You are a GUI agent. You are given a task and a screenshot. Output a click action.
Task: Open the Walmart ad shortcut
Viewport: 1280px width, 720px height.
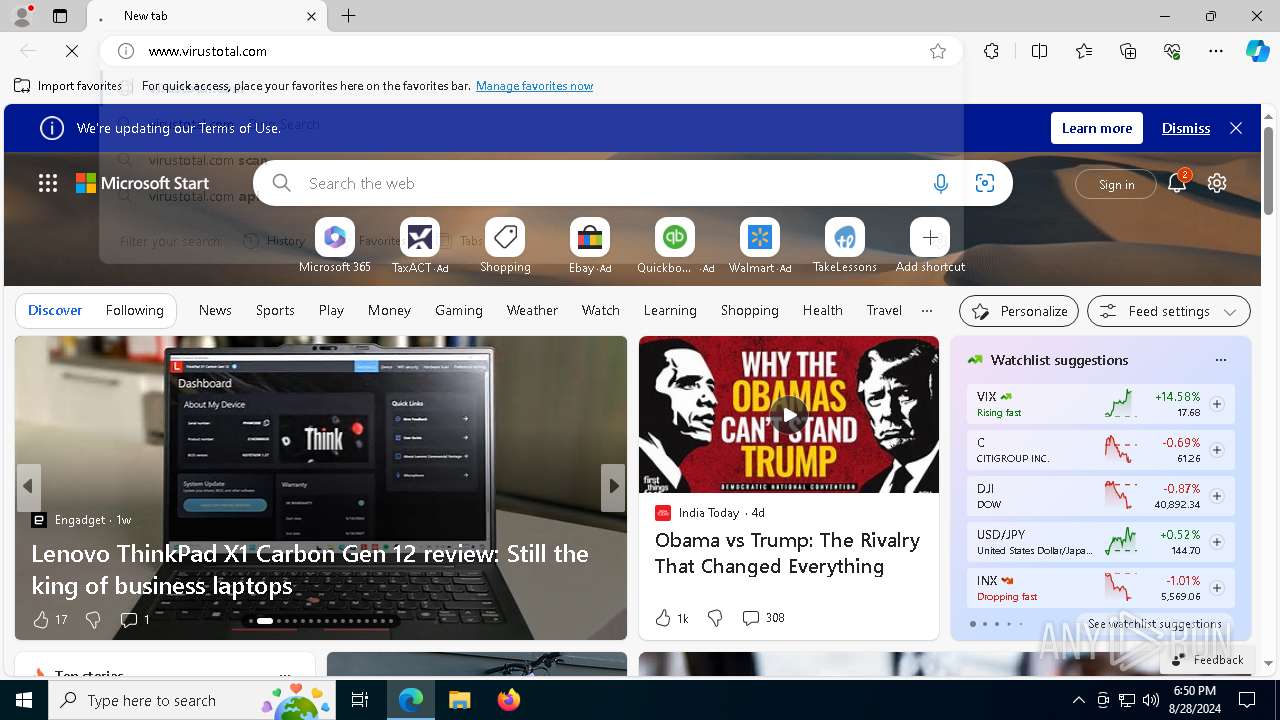[x=760, y=237]
